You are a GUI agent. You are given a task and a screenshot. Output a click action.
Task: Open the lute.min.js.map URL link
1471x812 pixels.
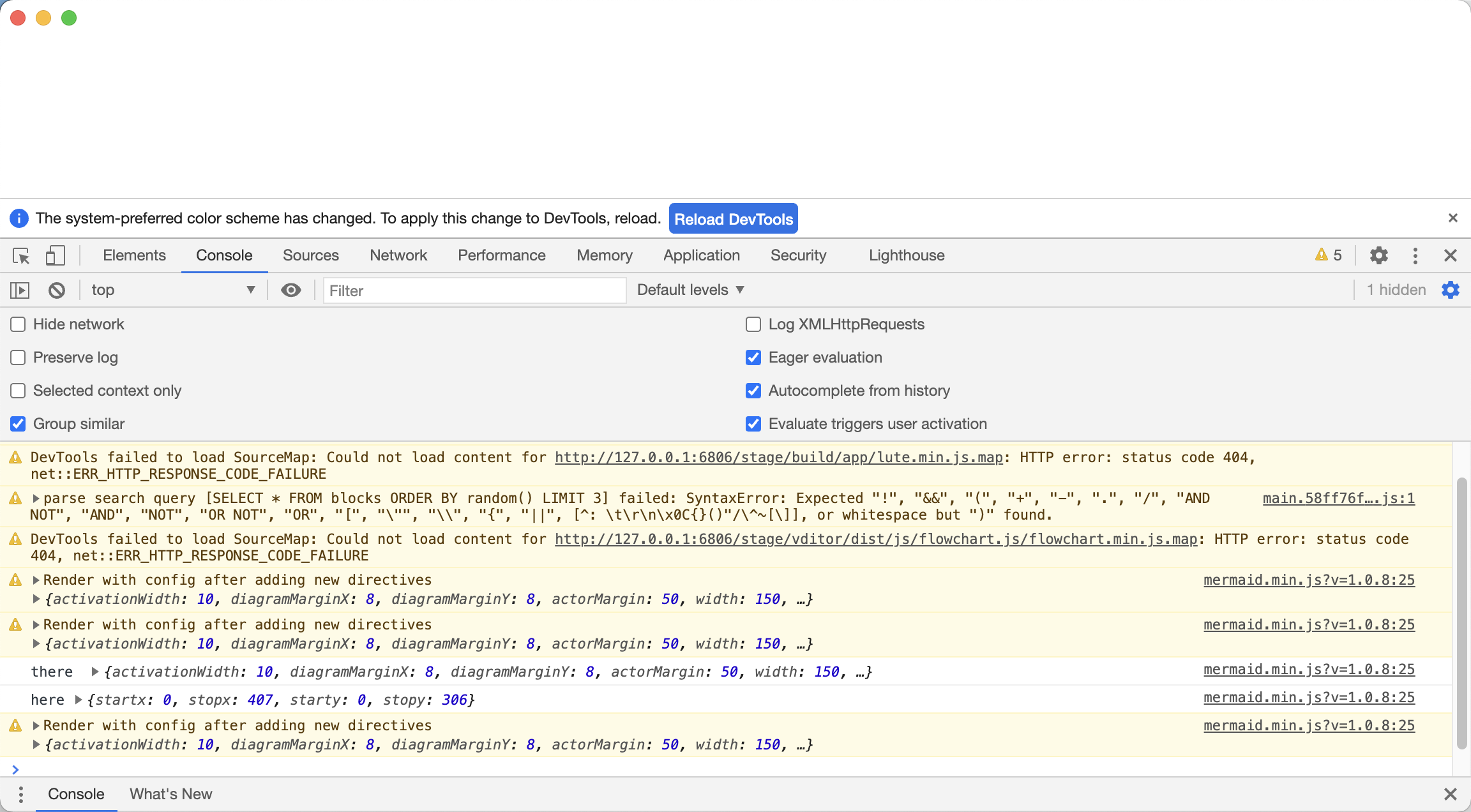click(x=779, y=458)
